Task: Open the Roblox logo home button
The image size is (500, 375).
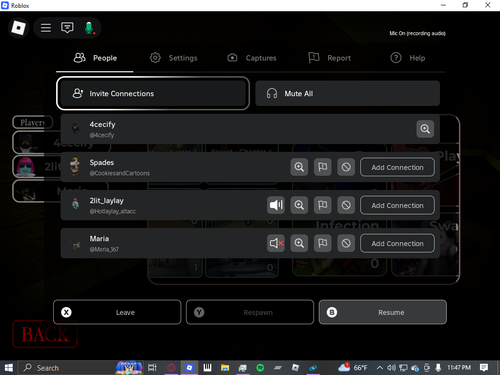Action: (x=18, y=28)
